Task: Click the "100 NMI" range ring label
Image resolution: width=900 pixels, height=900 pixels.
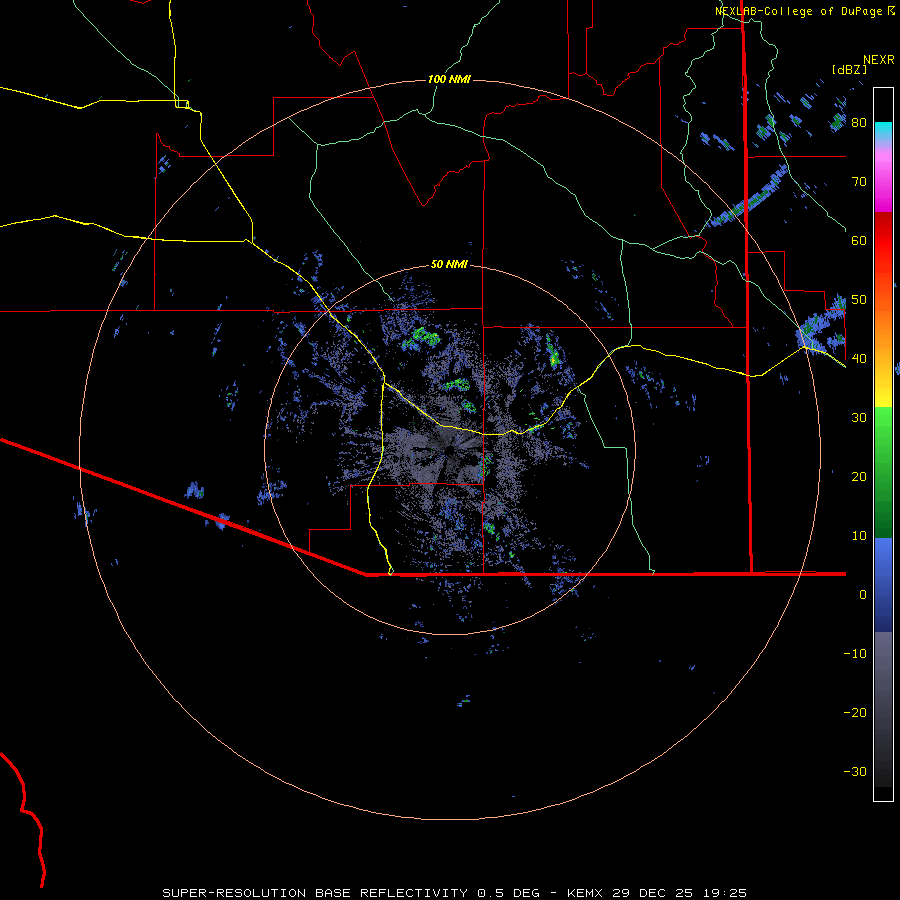Action: [x=449, y=79]
